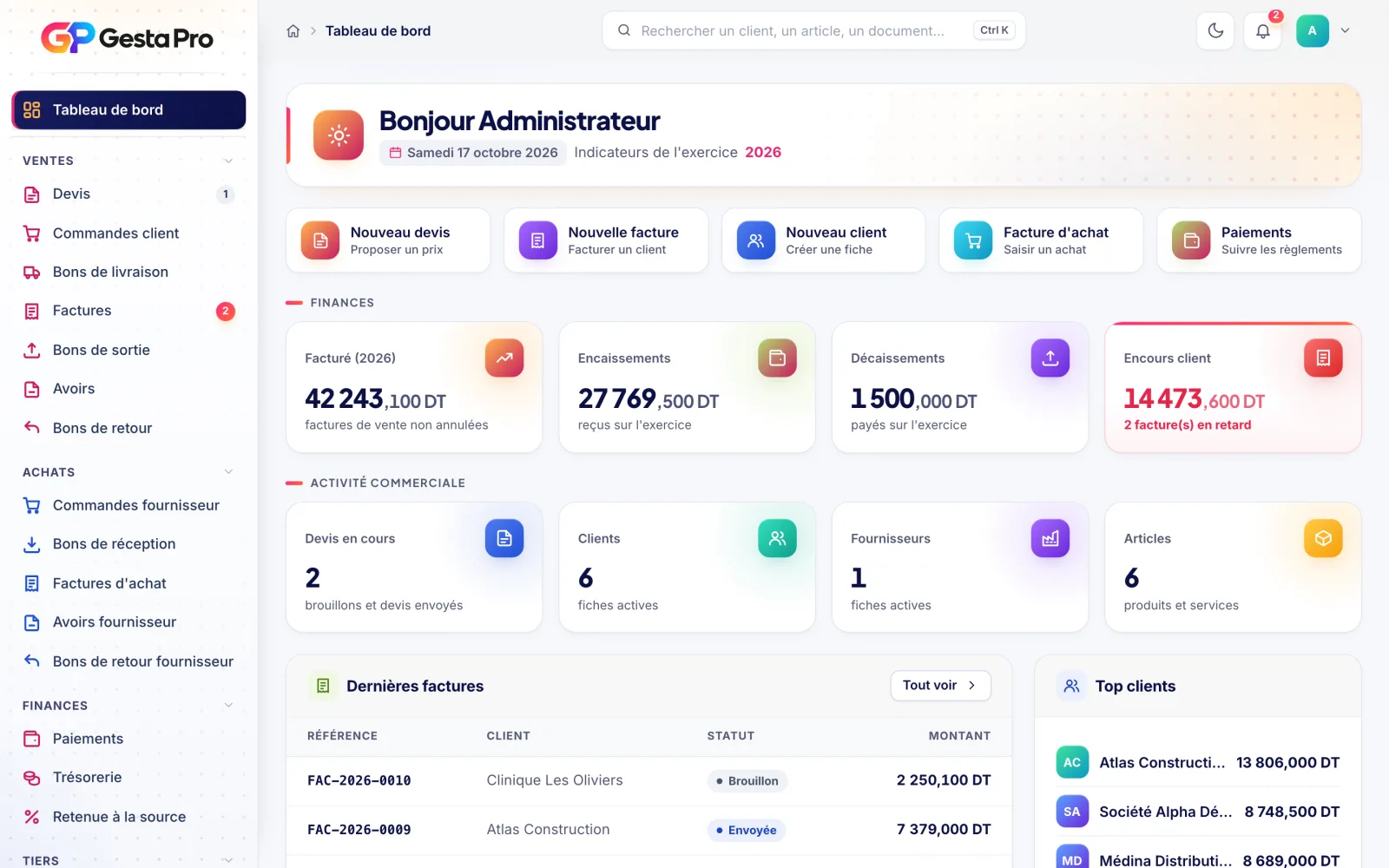Viewport: 1389px width, 868px height.
Task: Open Tableau de bord in sidebar
Action: point(128,110)
